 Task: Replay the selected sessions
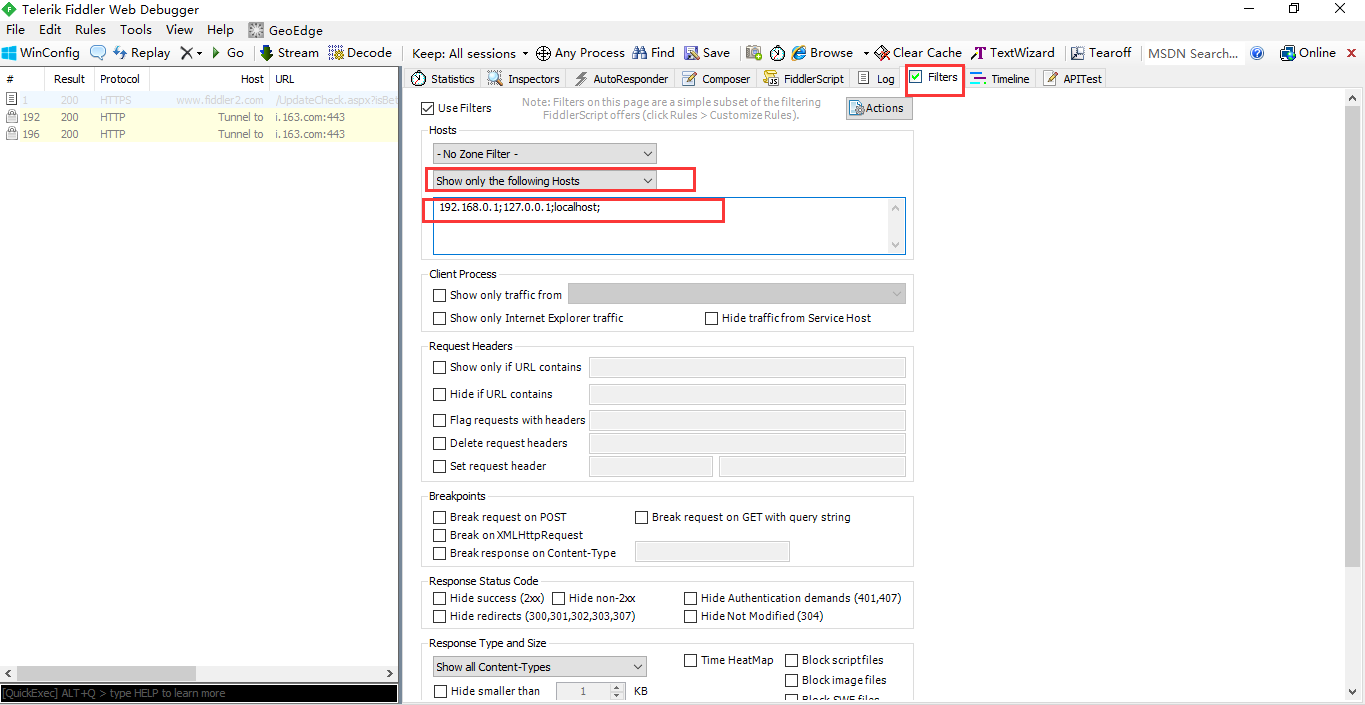tap(141, 53)
